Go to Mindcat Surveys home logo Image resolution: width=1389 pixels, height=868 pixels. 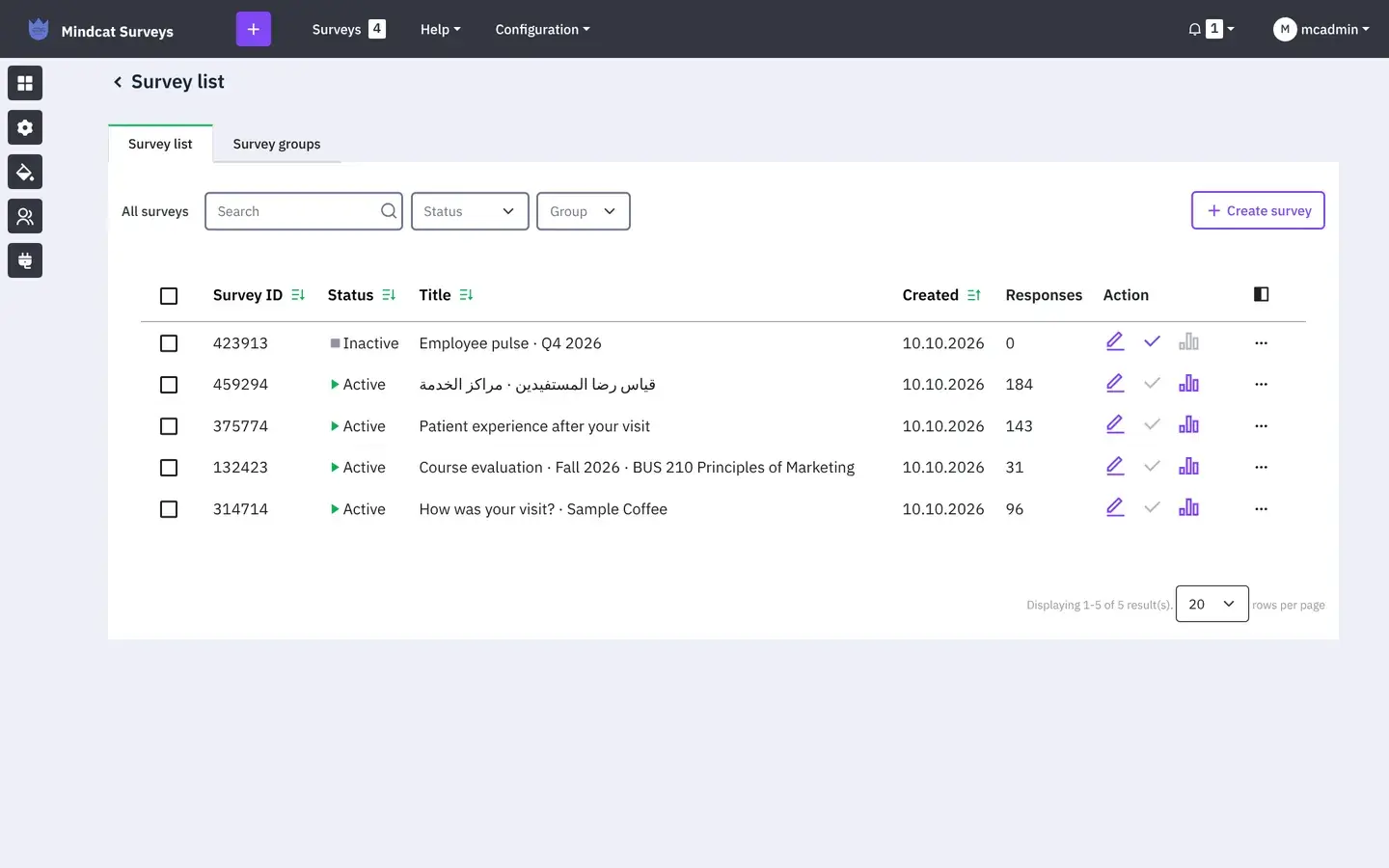point(101,30)
